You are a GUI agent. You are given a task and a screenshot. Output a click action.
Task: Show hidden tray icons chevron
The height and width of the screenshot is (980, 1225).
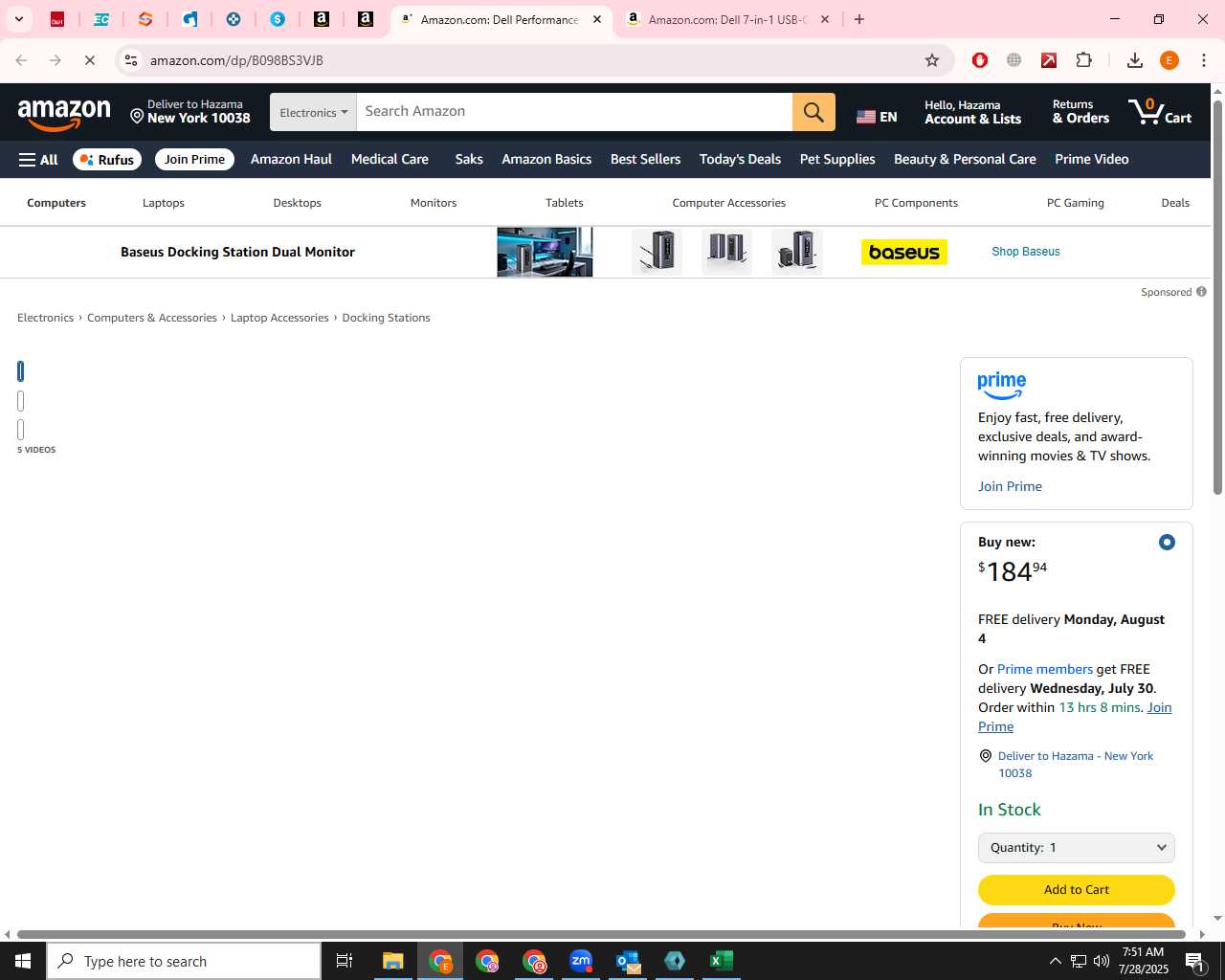coord(1055,961)
